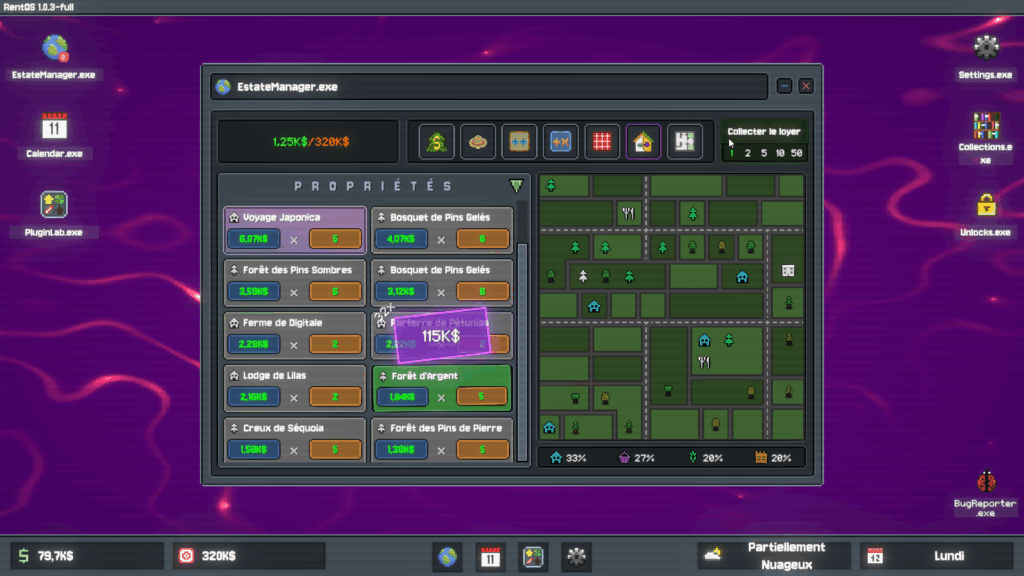
Task: Click the 320K$ target in the taskbar
Action: click(249, 556)
